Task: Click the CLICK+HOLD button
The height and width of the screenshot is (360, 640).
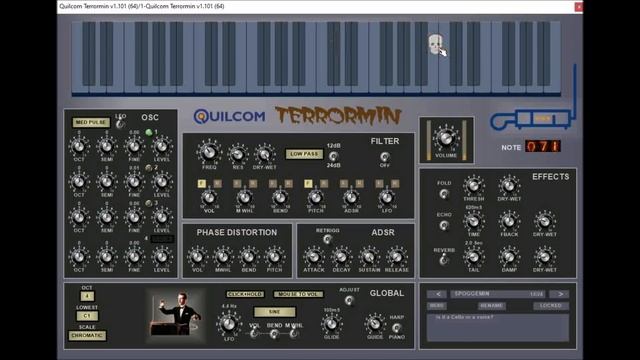Action: pos(245,294)
